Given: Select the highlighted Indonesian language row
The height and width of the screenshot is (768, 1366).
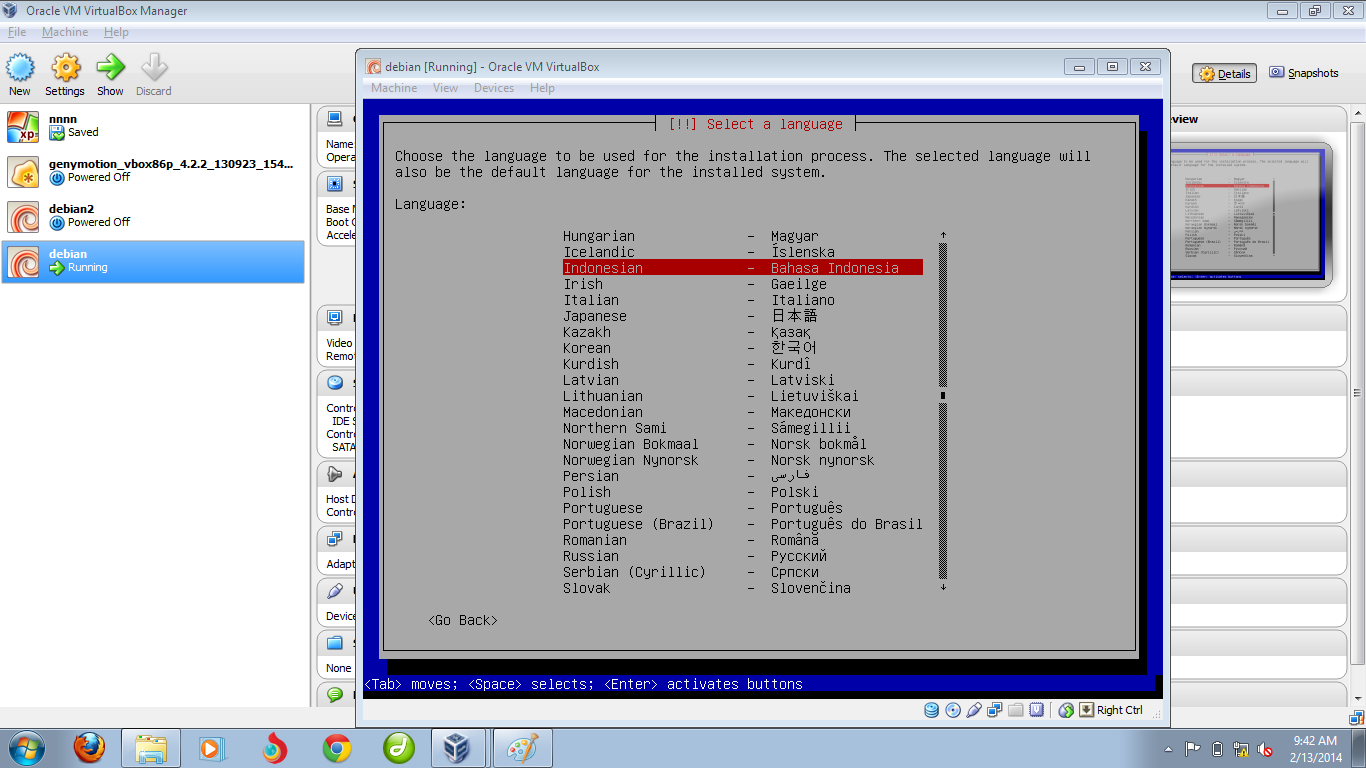Looking at the screenshot, I should (742, 268).
